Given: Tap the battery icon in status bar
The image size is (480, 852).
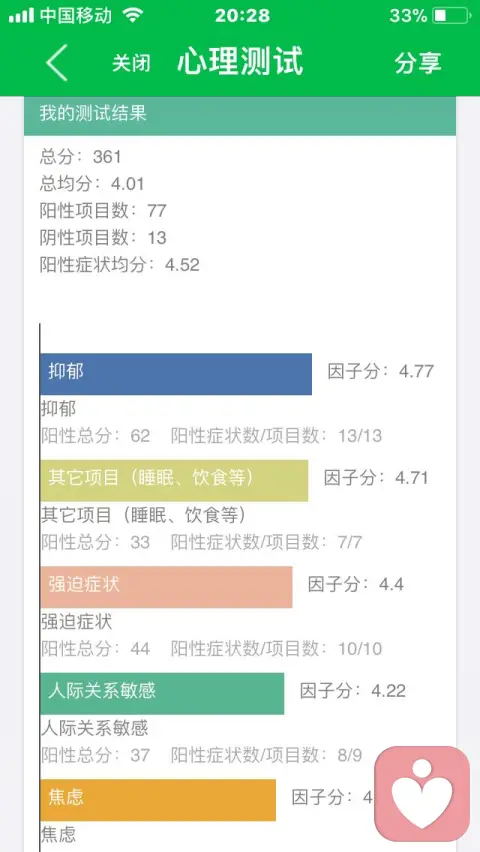Looking at the screenshot, I should coord(452,16).
